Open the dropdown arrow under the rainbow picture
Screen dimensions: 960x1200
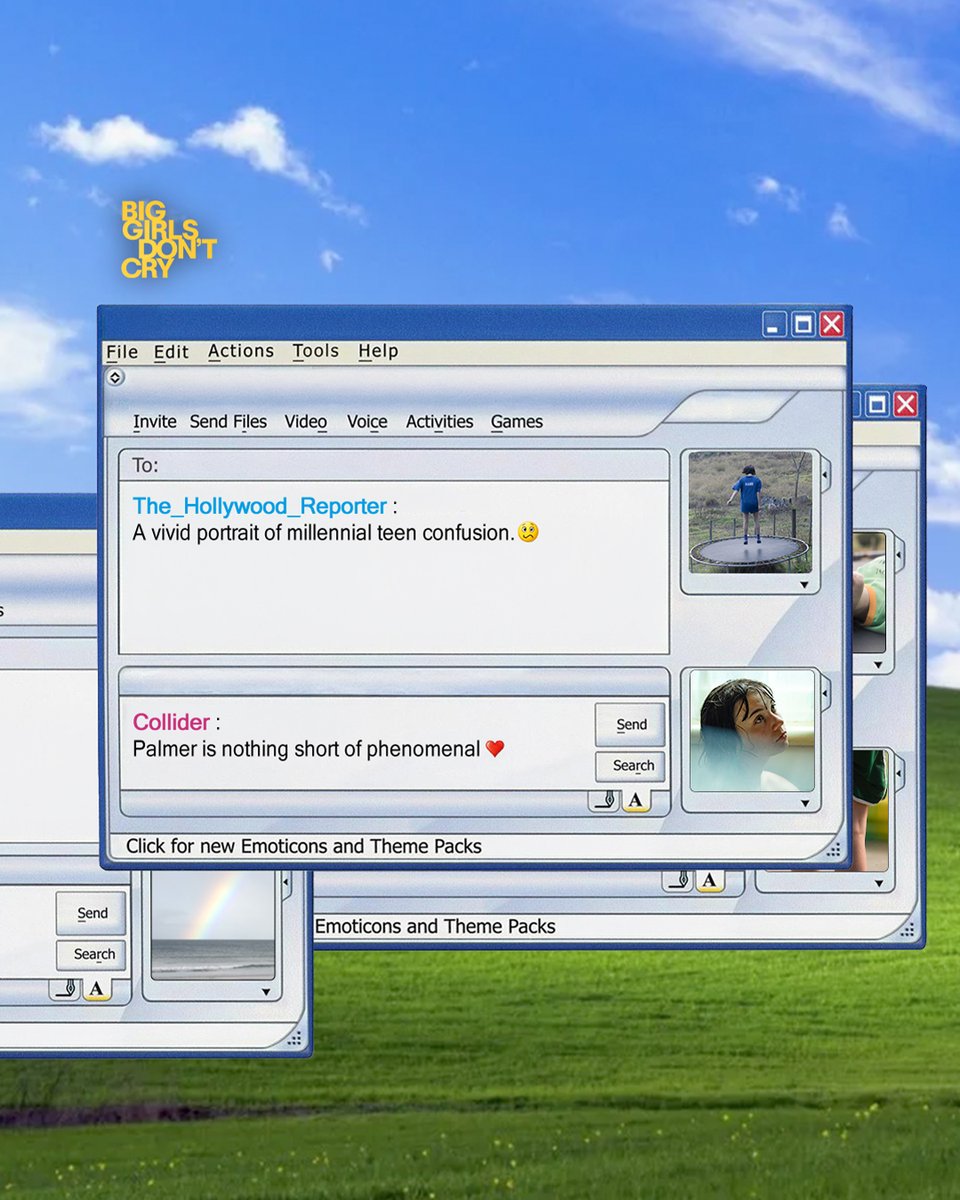(266, 992)
